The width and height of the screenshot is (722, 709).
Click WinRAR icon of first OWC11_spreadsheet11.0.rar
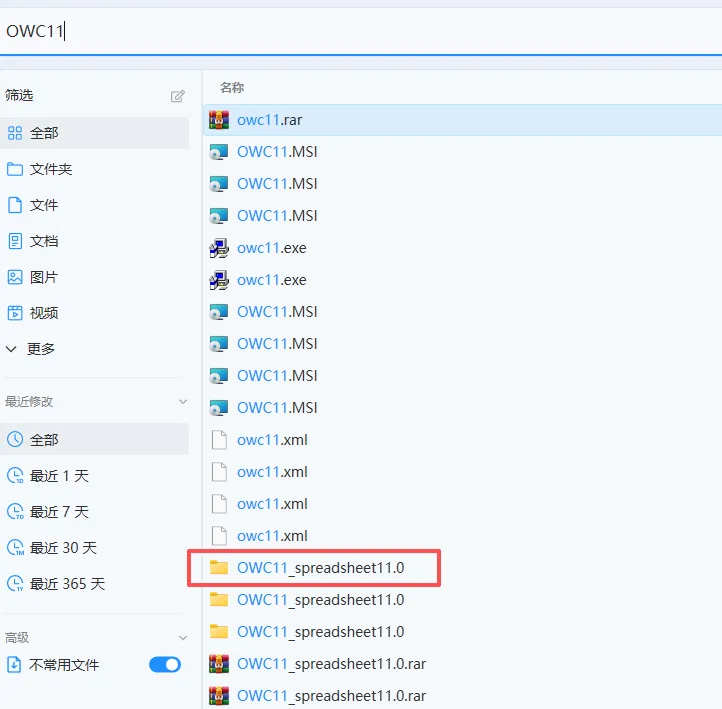tap(219, 664)
